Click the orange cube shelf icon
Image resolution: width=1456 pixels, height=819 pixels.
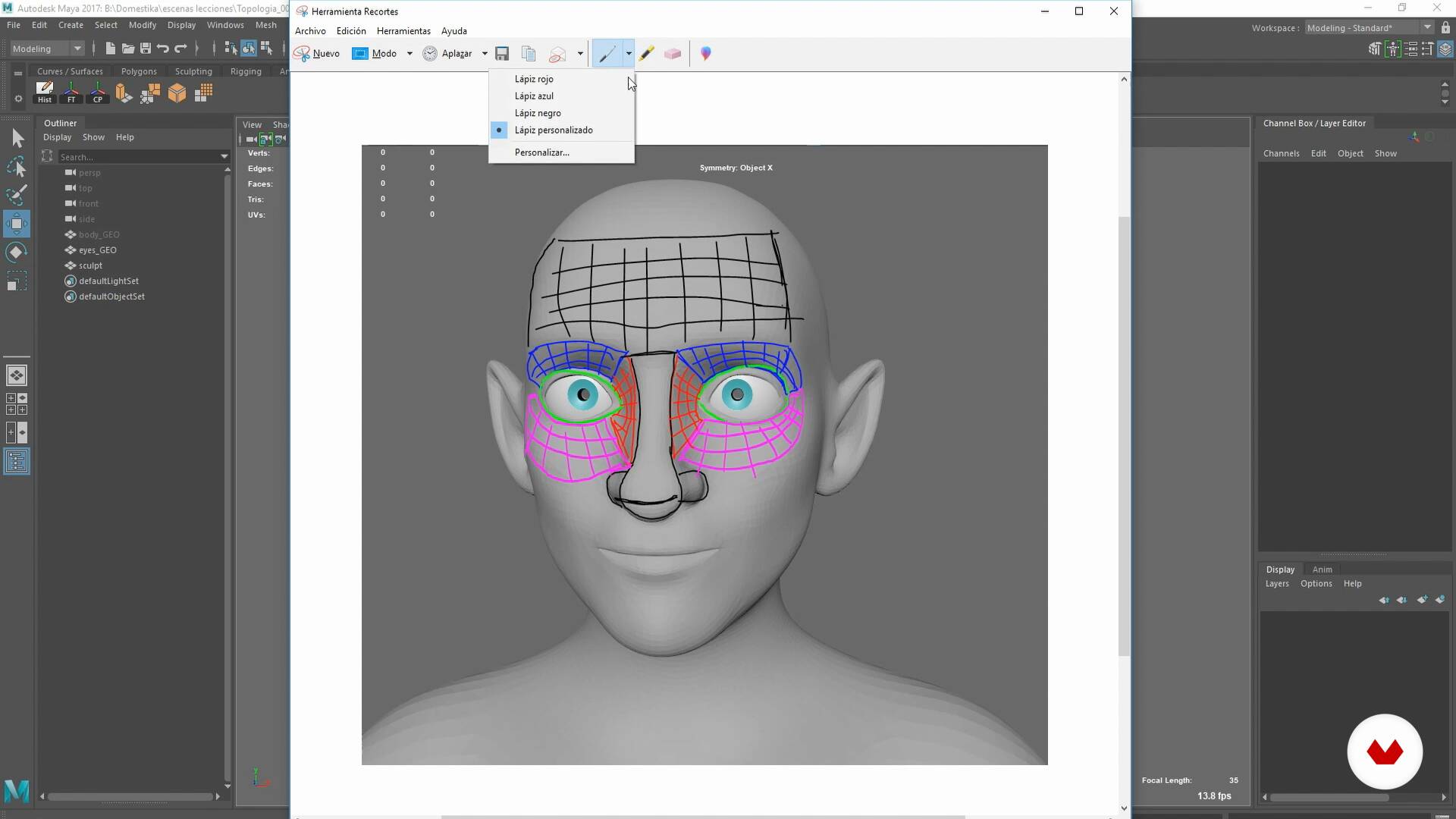pos(177,93)
